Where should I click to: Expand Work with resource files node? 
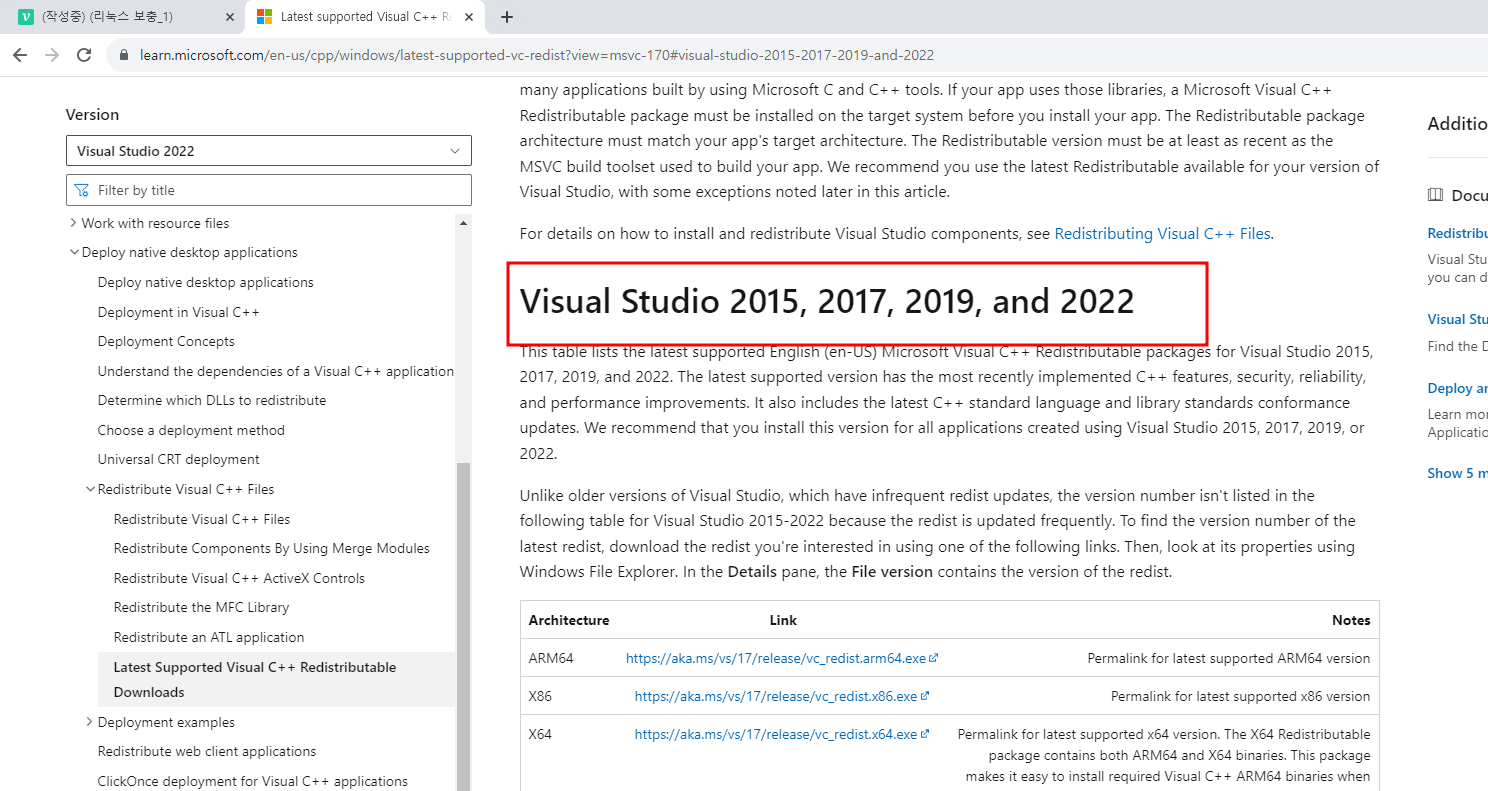tap(74, 223)
